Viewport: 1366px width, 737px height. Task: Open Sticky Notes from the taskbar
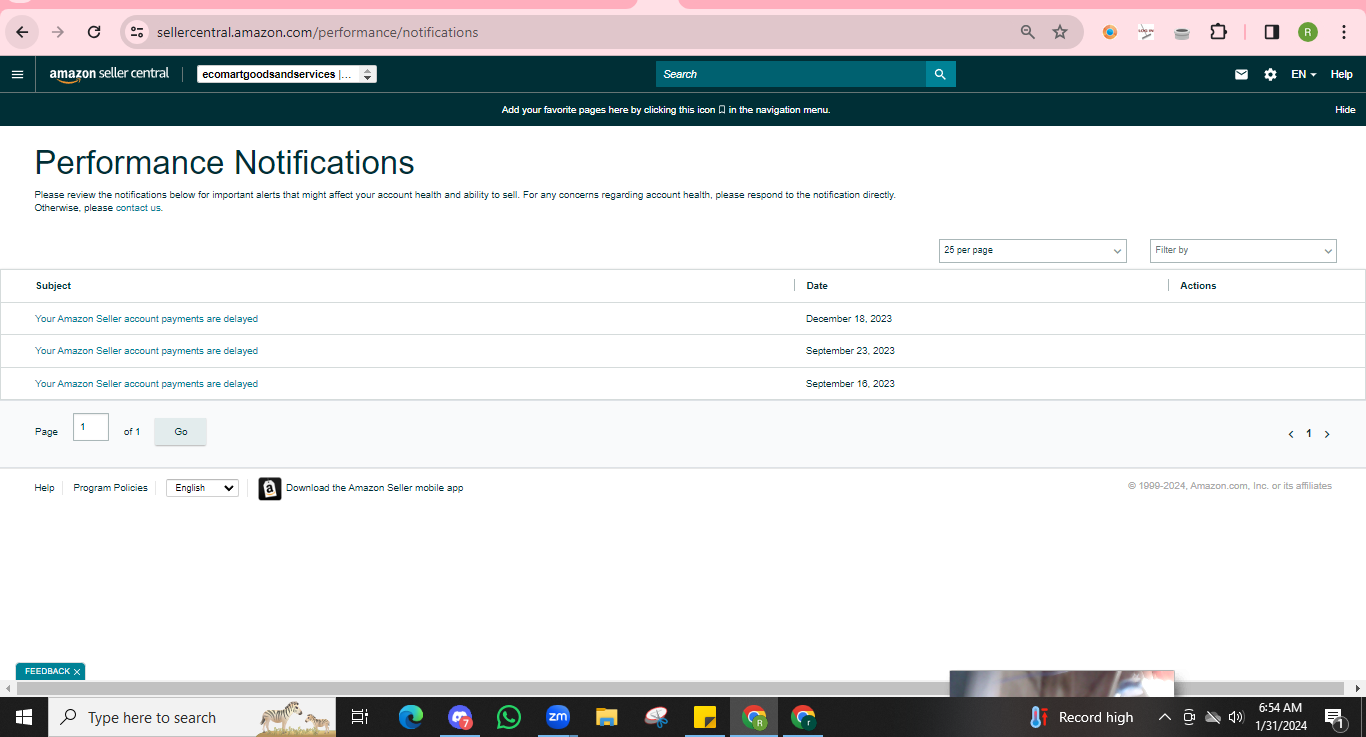(x=705, y=717)
